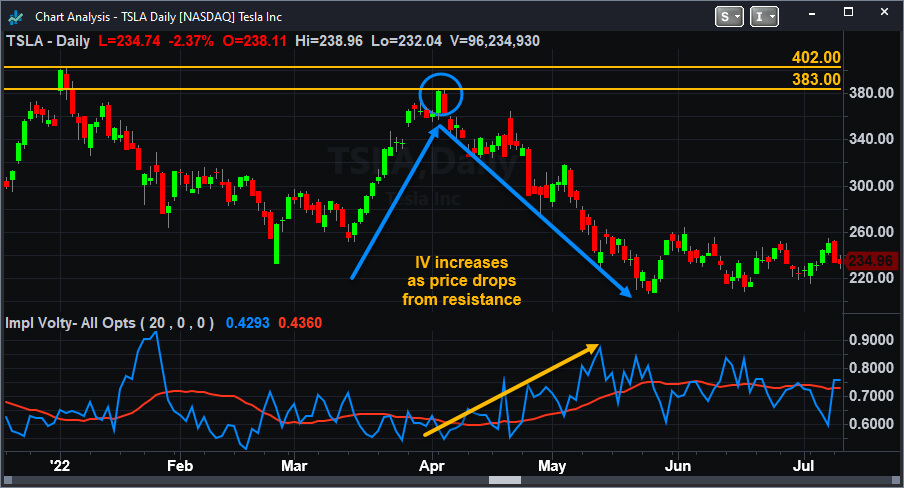
Task: Click the 220.00 price axis label
Action: [871, 277]
